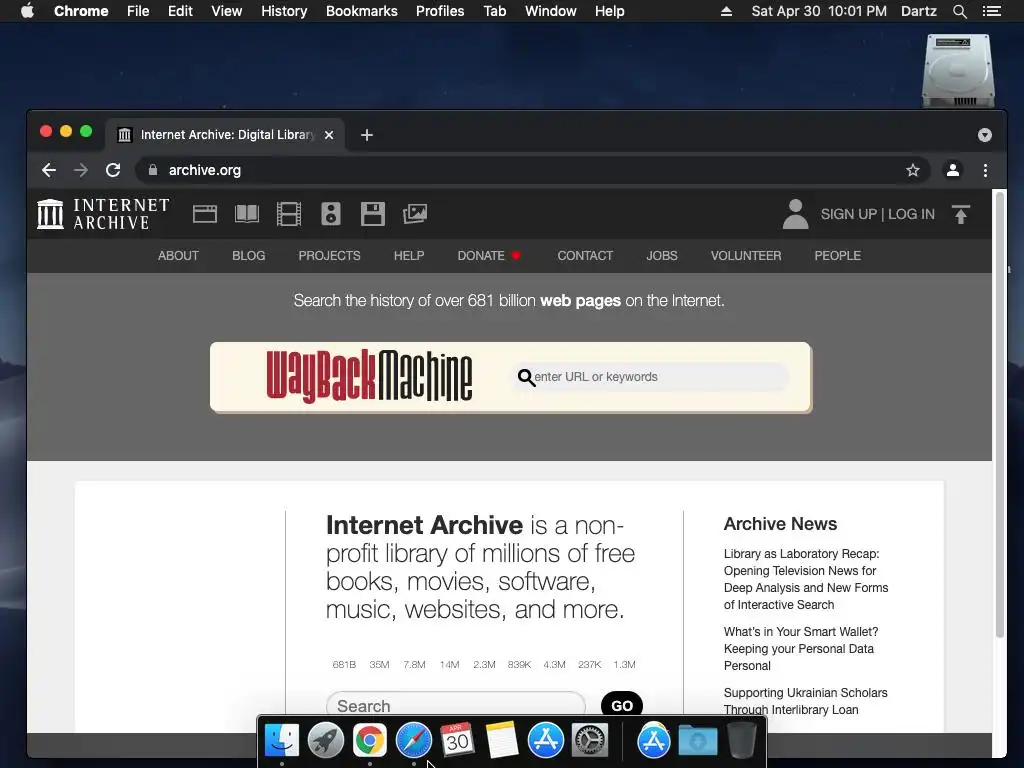
Task: Open Calendar from the Dock
Action: pos(457,741)
